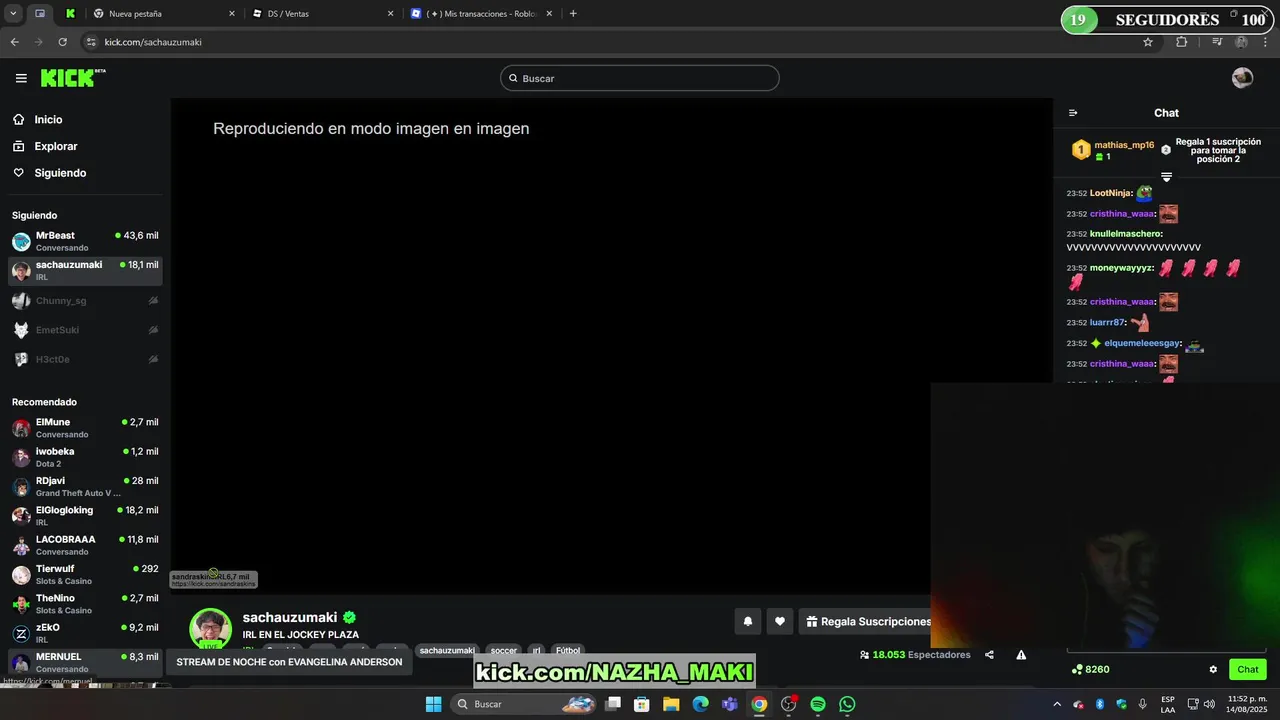Open recommended channel zEkO
The image size is (1280, 720).
tap(85, 633)
